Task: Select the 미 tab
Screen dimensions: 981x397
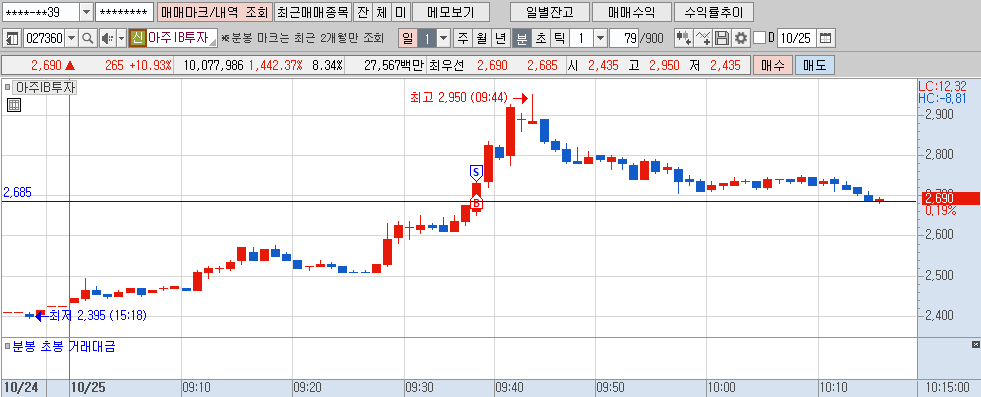Action: tap(400, 12)
